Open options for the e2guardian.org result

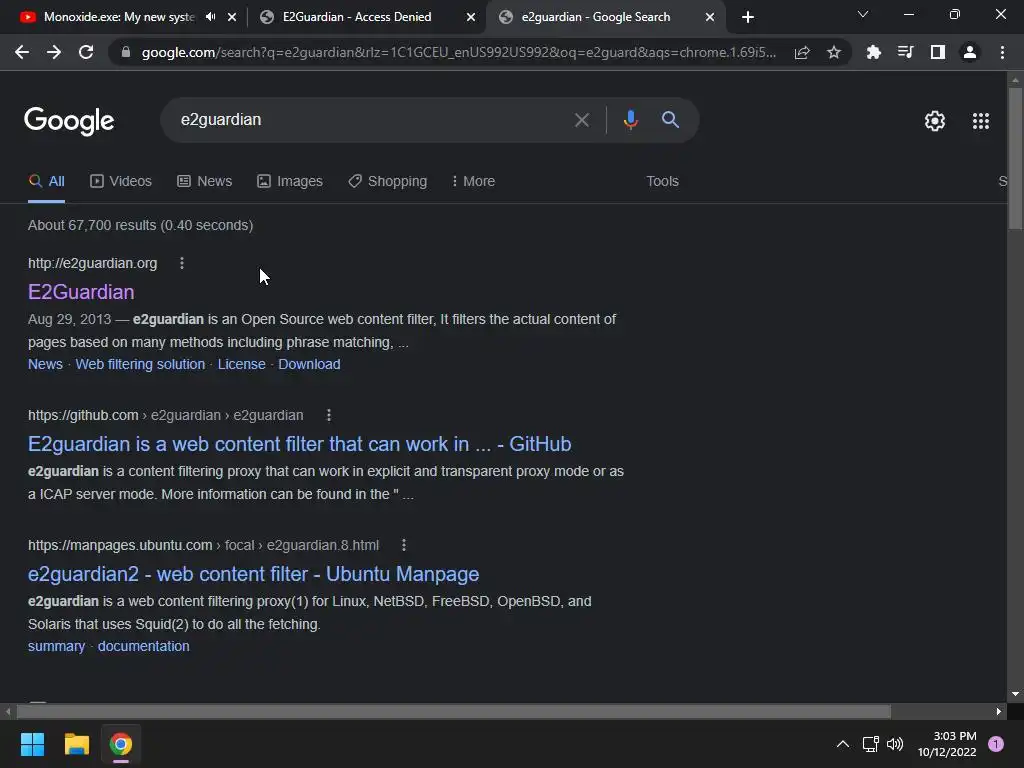click(x=182, y=263)
